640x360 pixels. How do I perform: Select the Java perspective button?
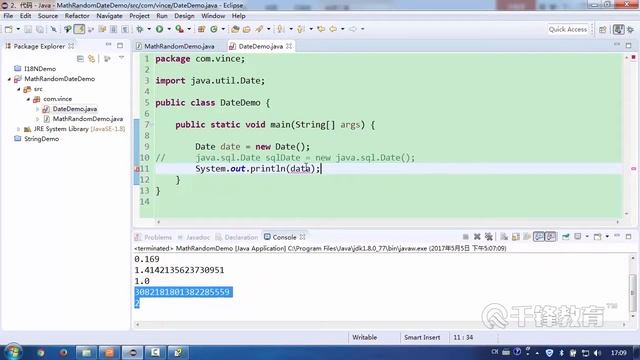tap(618, 29)
